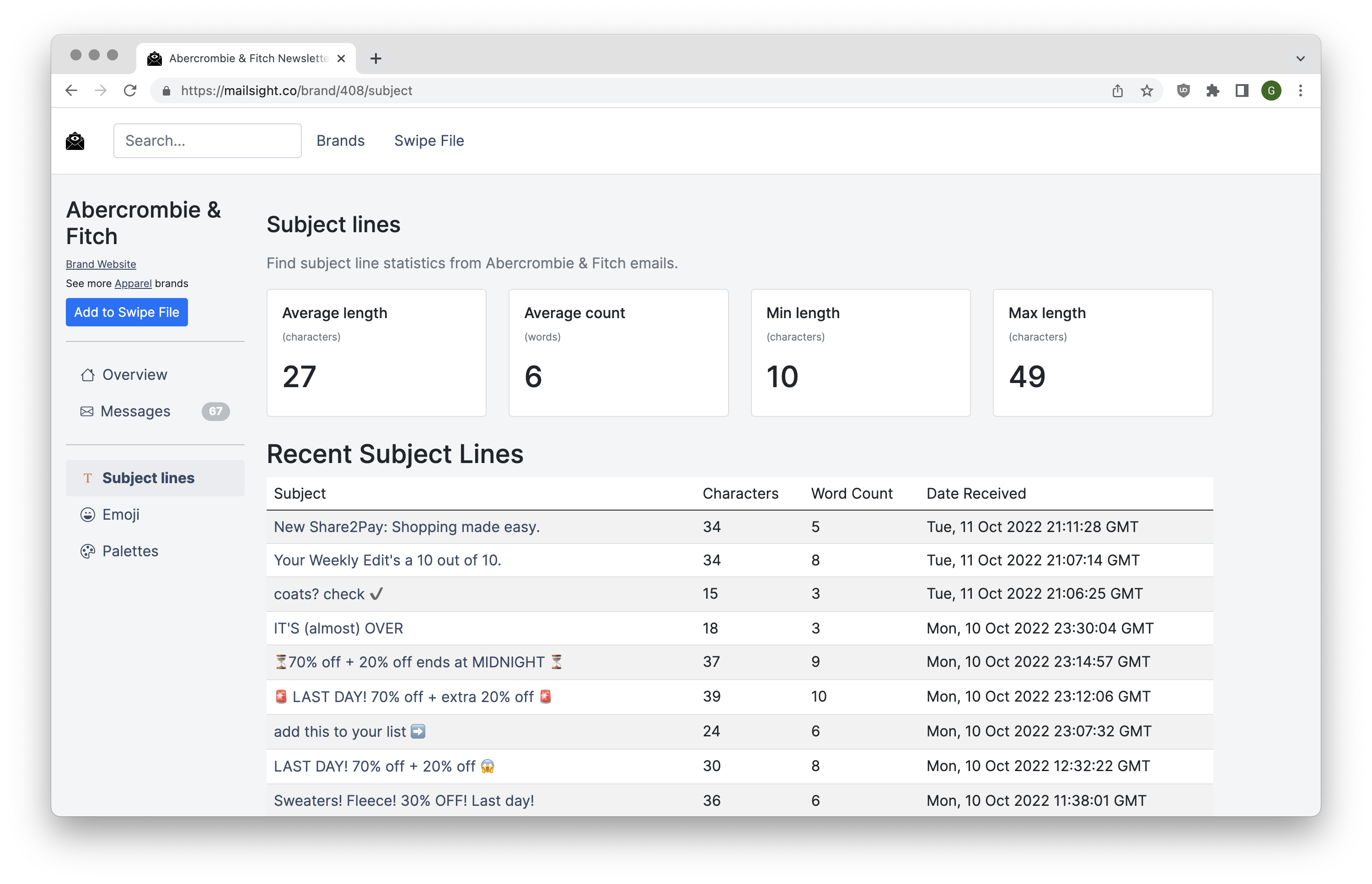Viewport: 1372px width, 884px height.
Task: Select the Abercrombie & Fitch Newsletter browser tab
Action: (246, 59)
